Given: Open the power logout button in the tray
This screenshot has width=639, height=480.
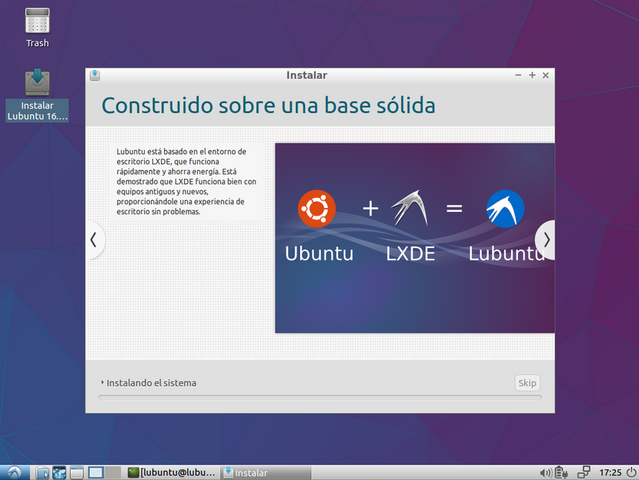Looking at the screenshot, I should tap(631, 473).
